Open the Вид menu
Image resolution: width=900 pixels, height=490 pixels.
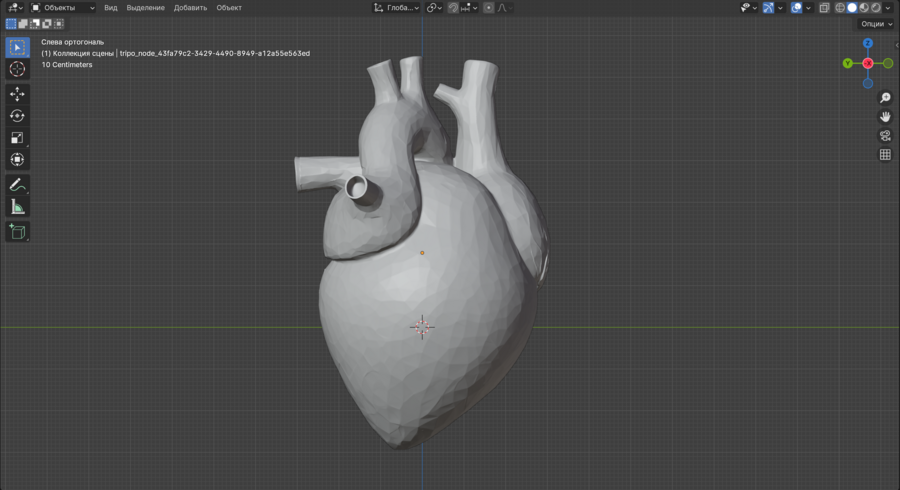pos(110,8)
